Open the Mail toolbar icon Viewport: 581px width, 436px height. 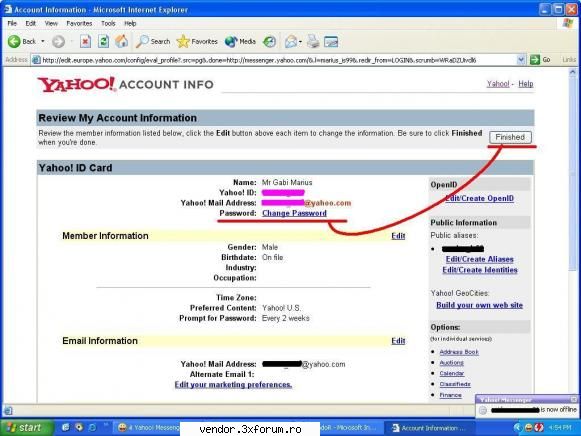coord(291,41)
